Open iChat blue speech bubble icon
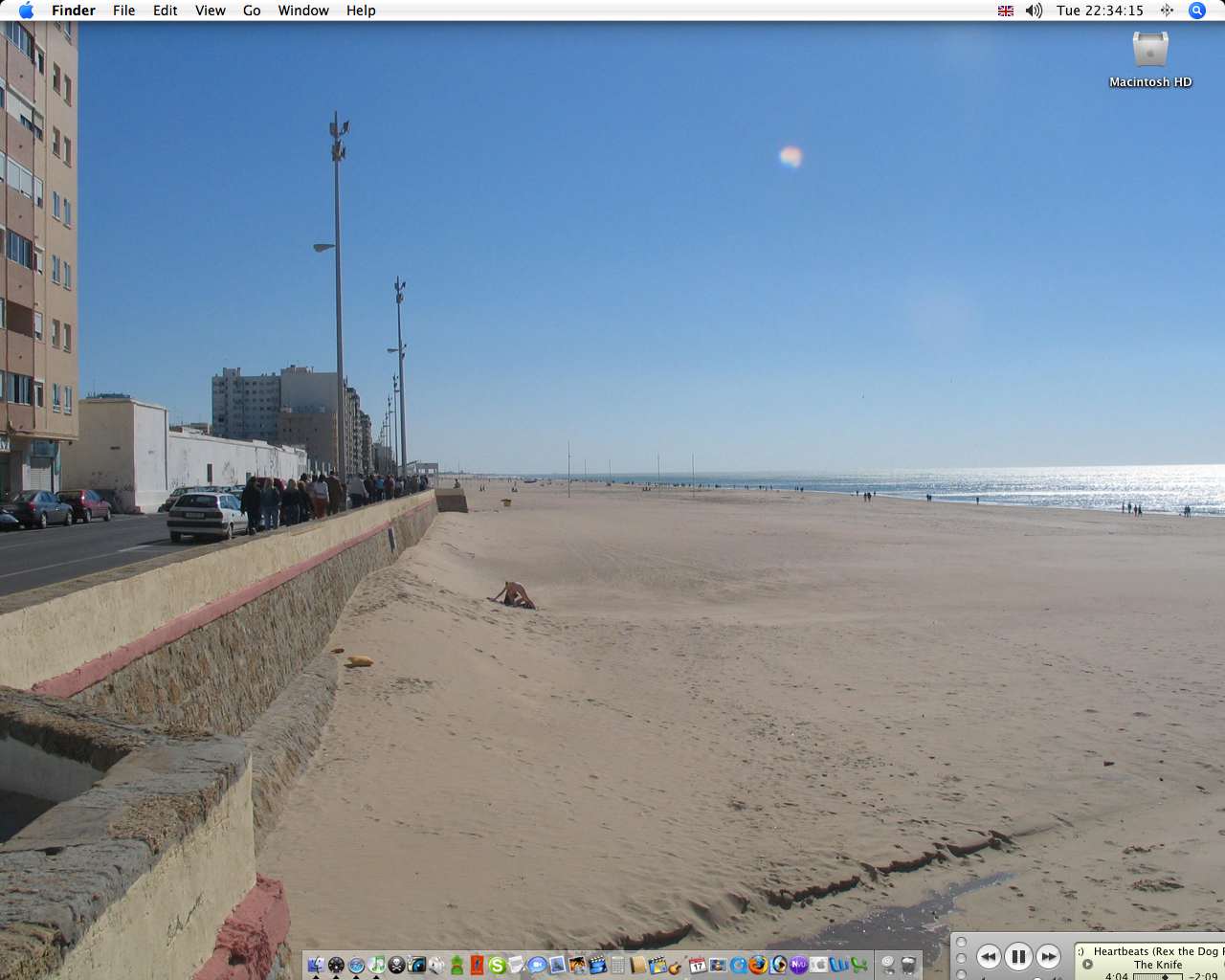 (537, 965)
